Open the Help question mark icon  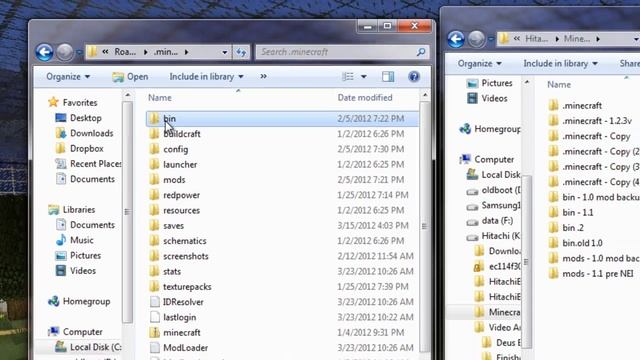coord(413,76)
